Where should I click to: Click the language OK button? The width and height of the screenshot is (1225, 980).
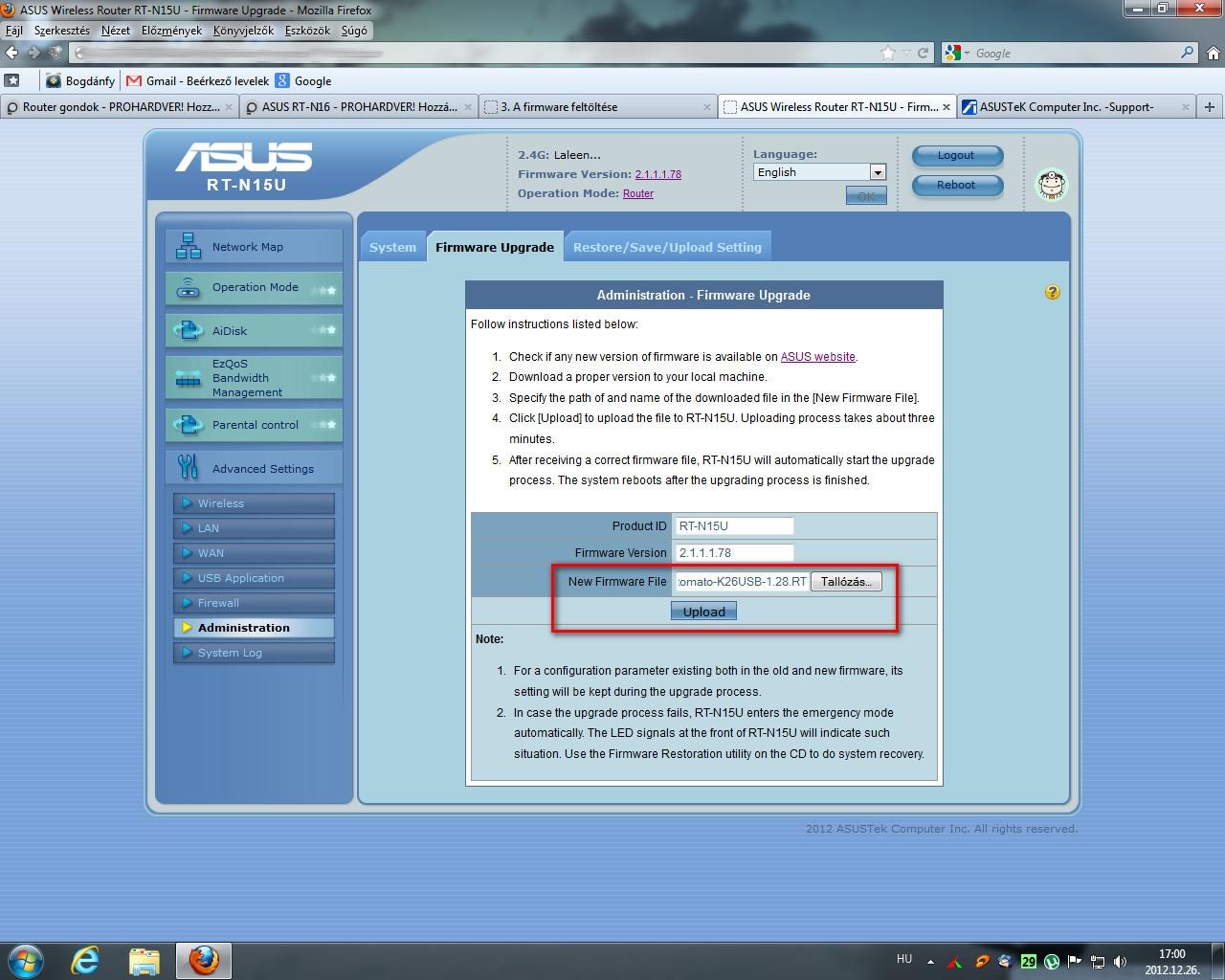coord(866,196)
